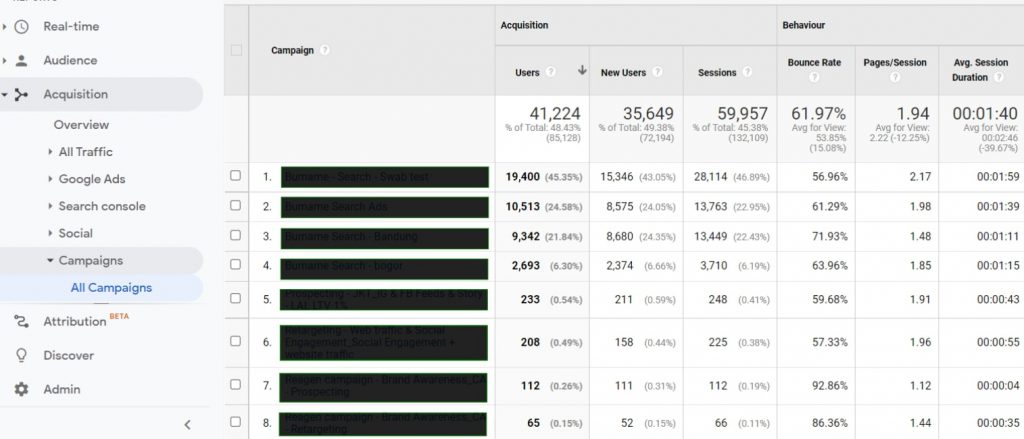Collapse the Acquisition section arrow
This screenshot has width=1024, height=439.
pos(5,95)
